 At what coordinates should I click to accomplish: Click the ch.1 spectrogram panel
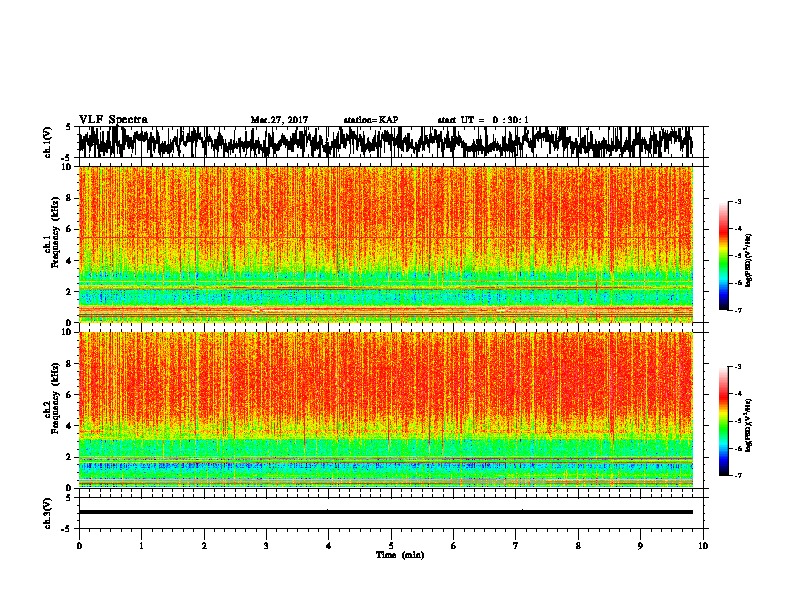[385, 244]
